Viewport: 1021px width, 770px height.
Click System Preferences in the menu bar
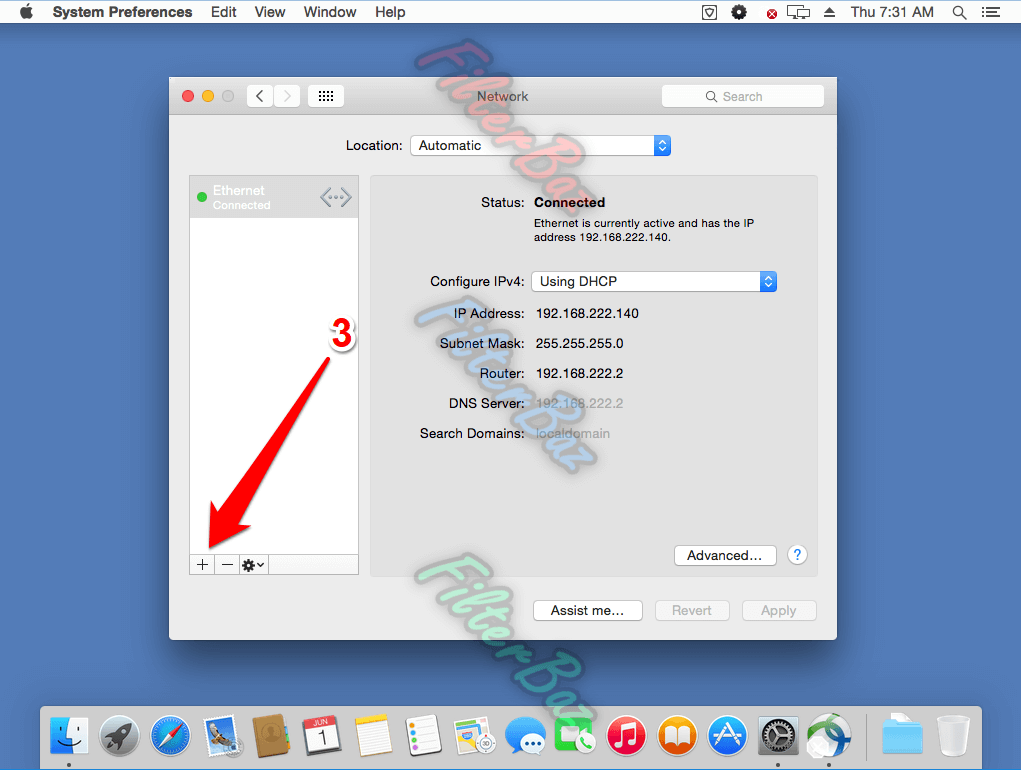pyautogui.click(x=121, y=12)
